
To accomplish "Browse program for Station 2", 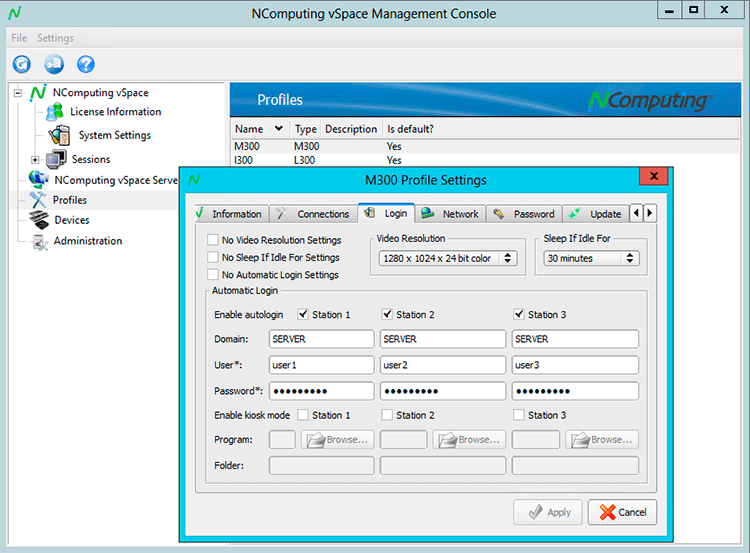I will (469, 440).
